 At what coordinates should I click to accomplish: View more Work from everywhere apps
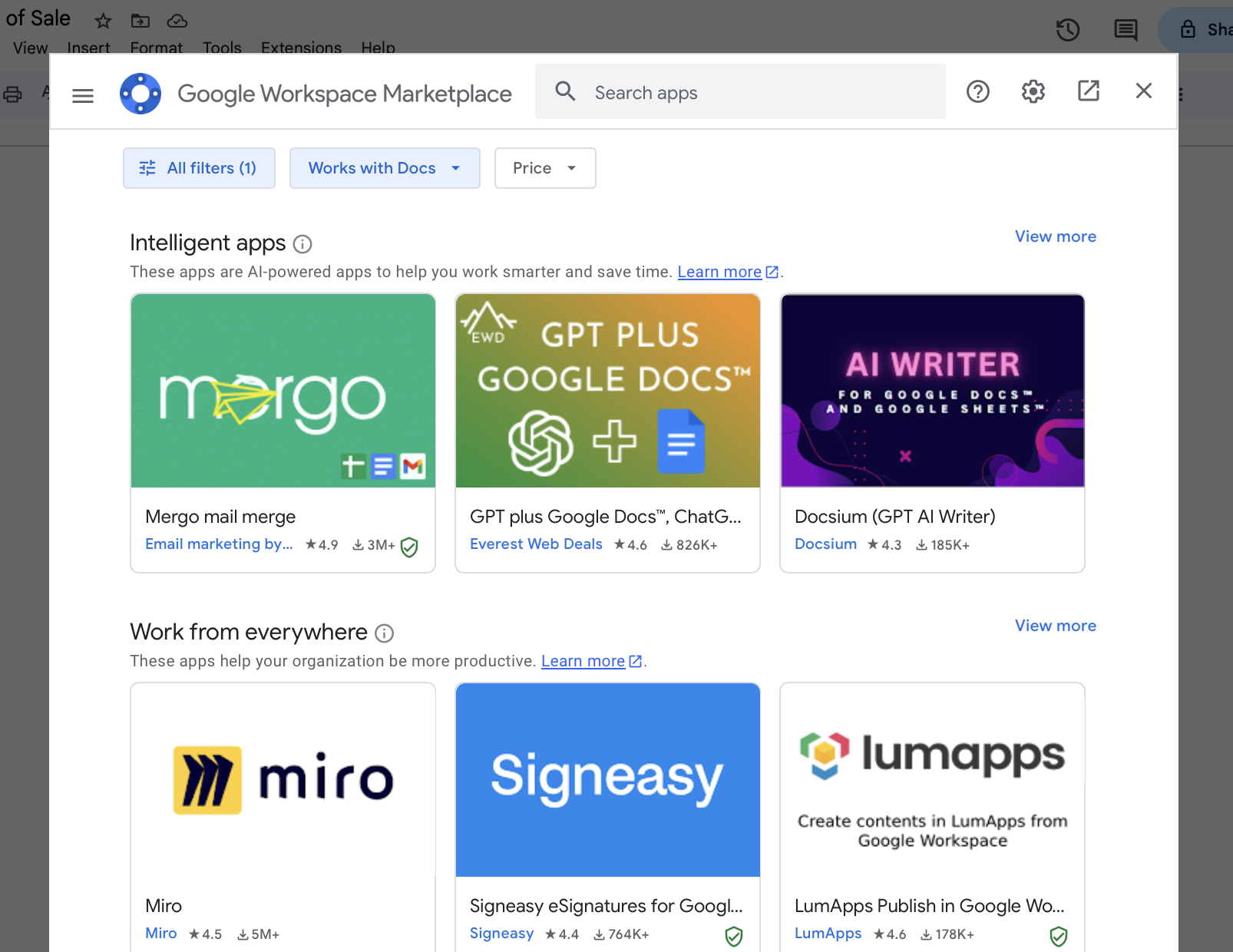(x=1055, y=626)
